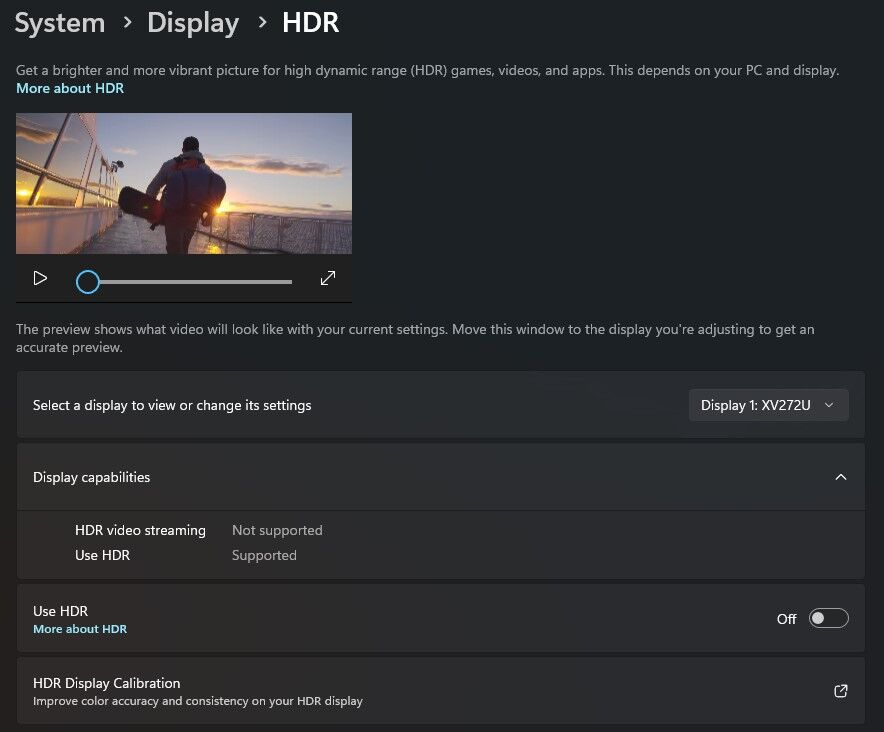Viewport: 884px width, 732px height.
Task: Click the HDR preview video thumbnail
Action: point(184,183)
